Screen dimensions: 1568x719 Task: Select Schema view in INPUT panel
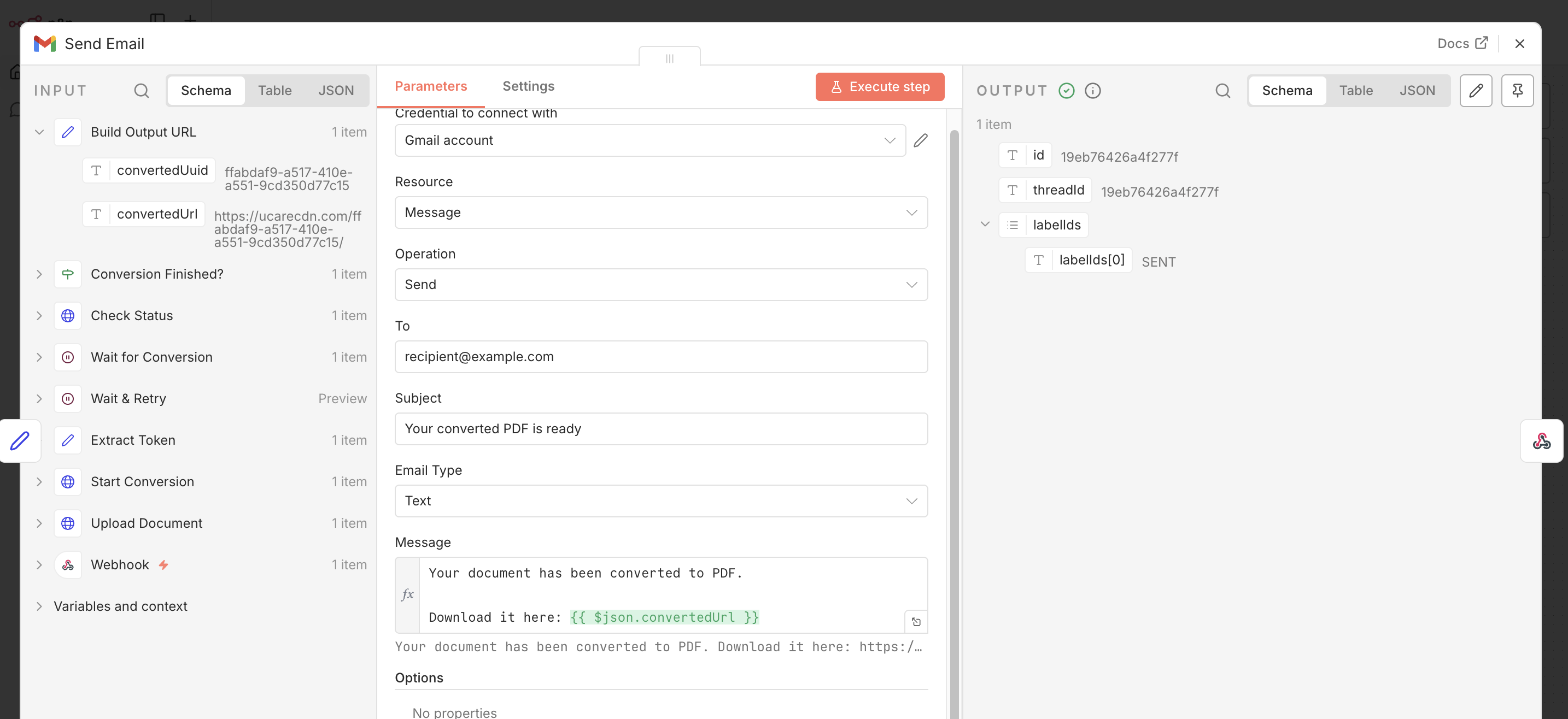tap(206, 91)
